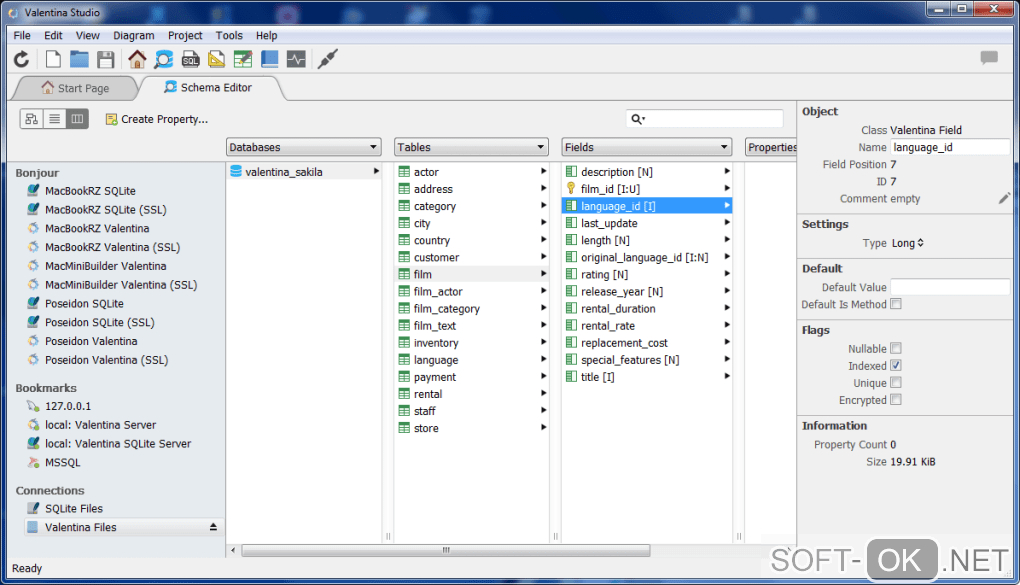1020x585 pixels.
Task: Switch to column view mode icon
Action: [77, 119]
